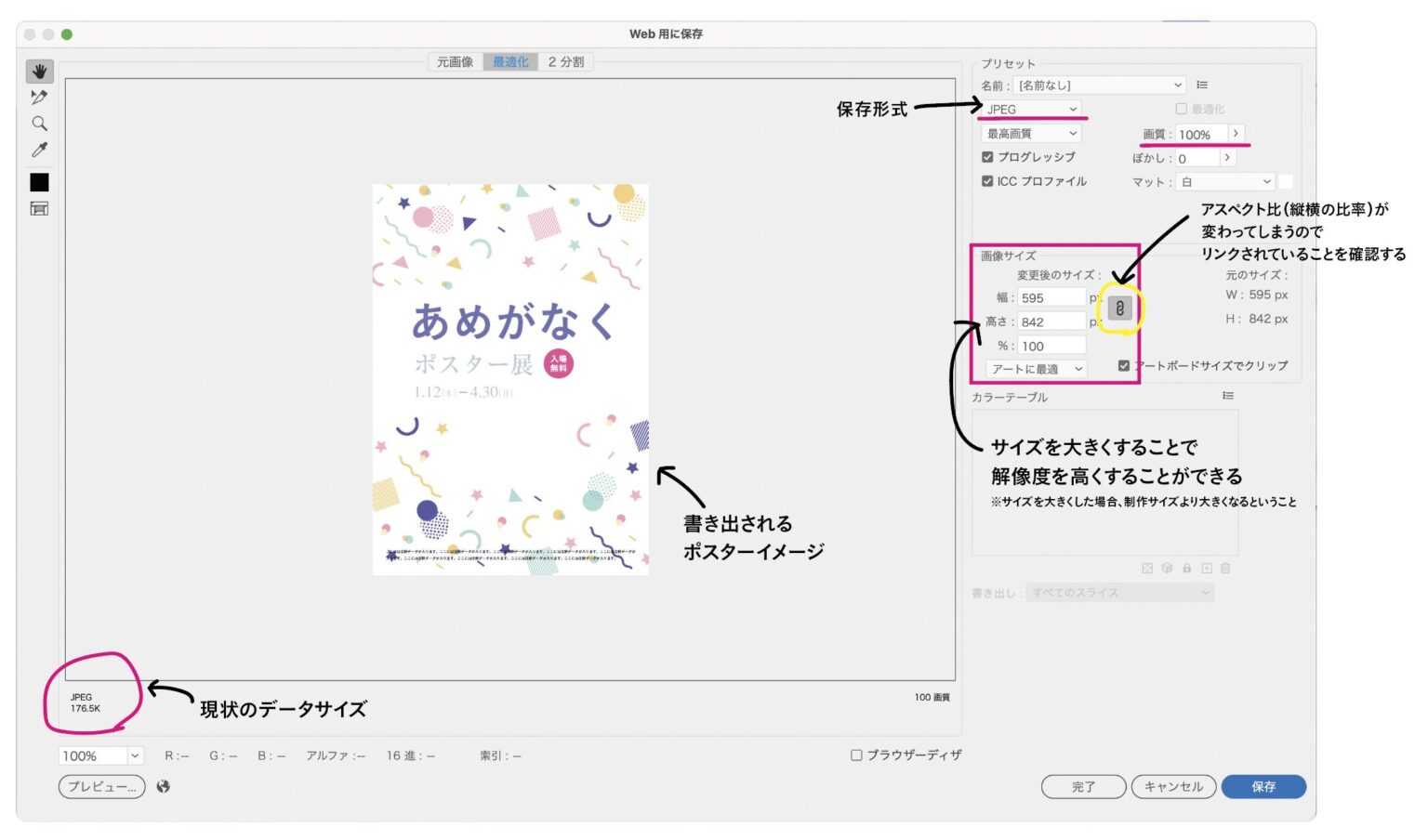Disable the プログレッシブ checkbox
The image size is (1428, 840).
[987, 157]
